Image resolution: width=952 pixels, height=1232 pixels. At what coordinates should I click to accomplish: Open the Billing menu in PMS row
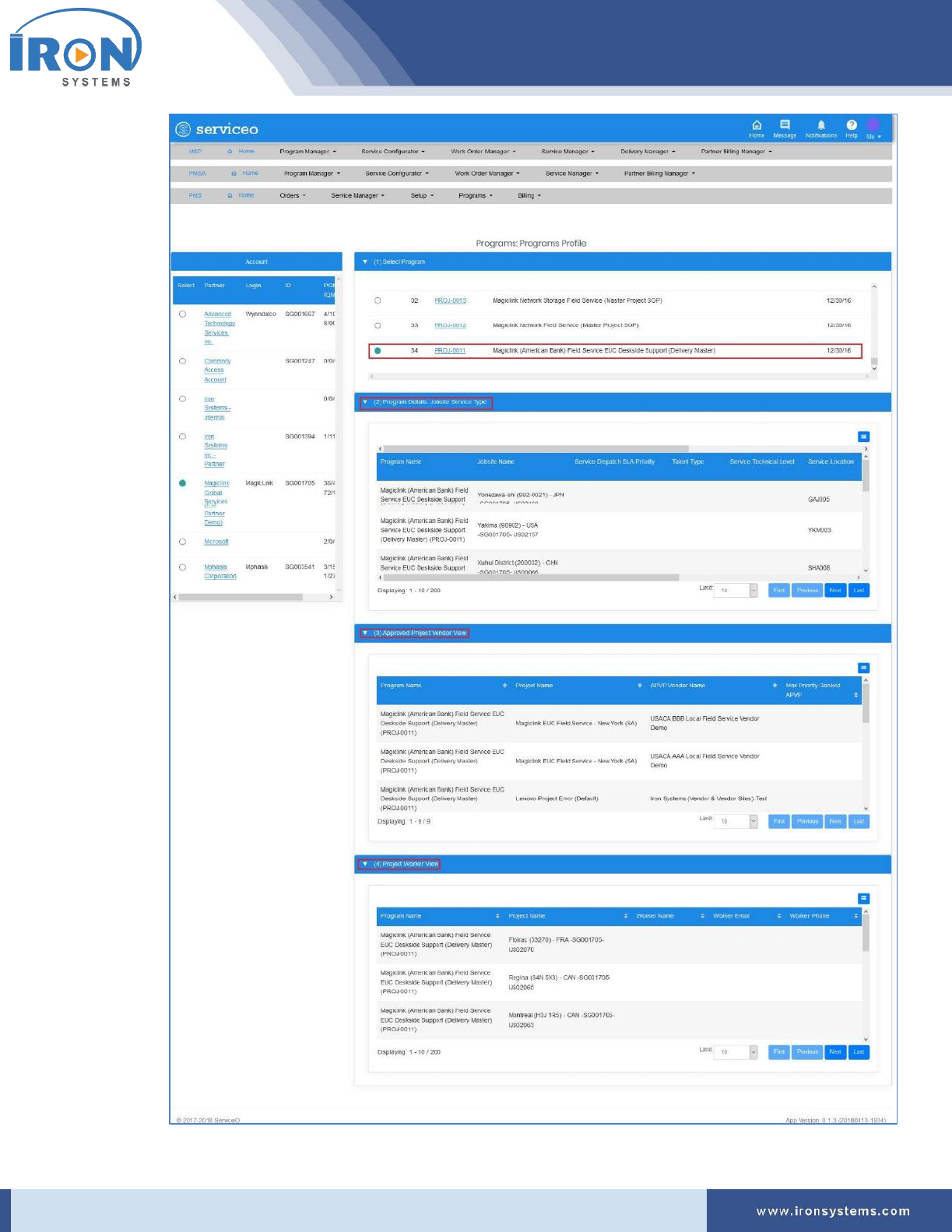(x=529, y=195)
